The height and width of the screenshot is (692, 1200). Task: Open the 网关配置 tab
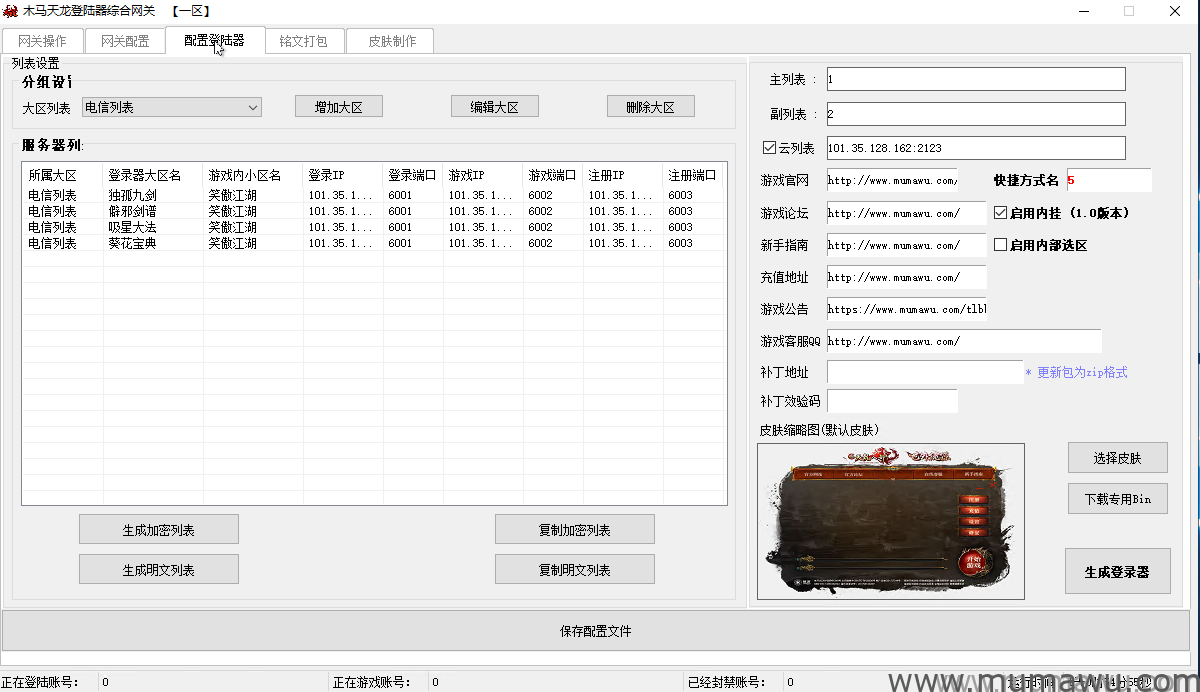[x=125, y=41]
